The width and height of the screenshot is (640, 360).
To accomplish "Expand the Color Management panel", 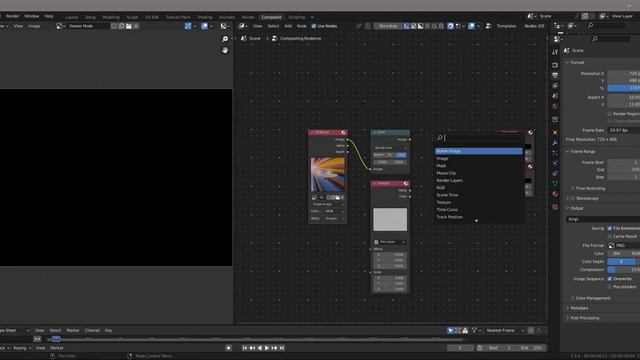I will pos(593,298).
